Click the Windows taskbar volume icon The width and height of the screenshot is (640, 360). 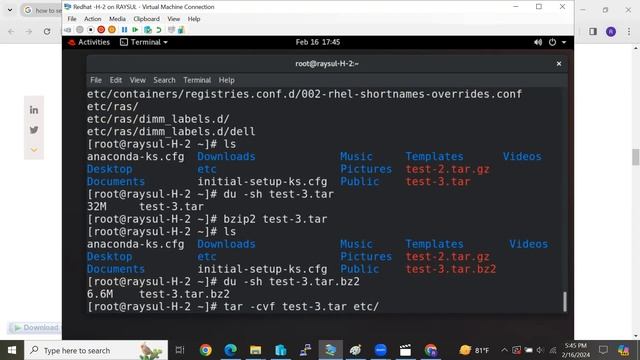click(540, 350)
